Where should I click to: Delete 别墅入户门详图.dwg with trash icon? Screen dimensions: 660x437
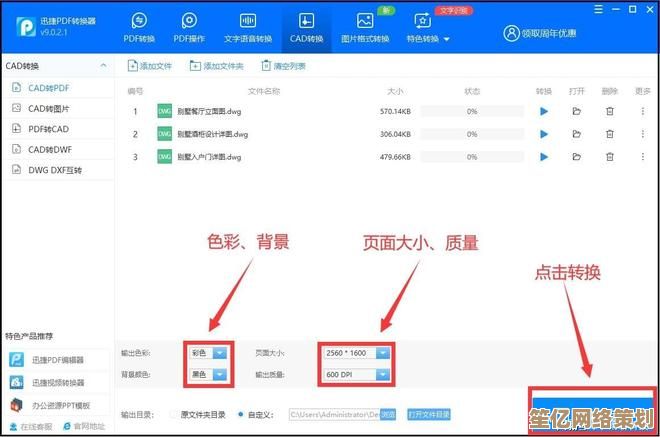(610, 157)
